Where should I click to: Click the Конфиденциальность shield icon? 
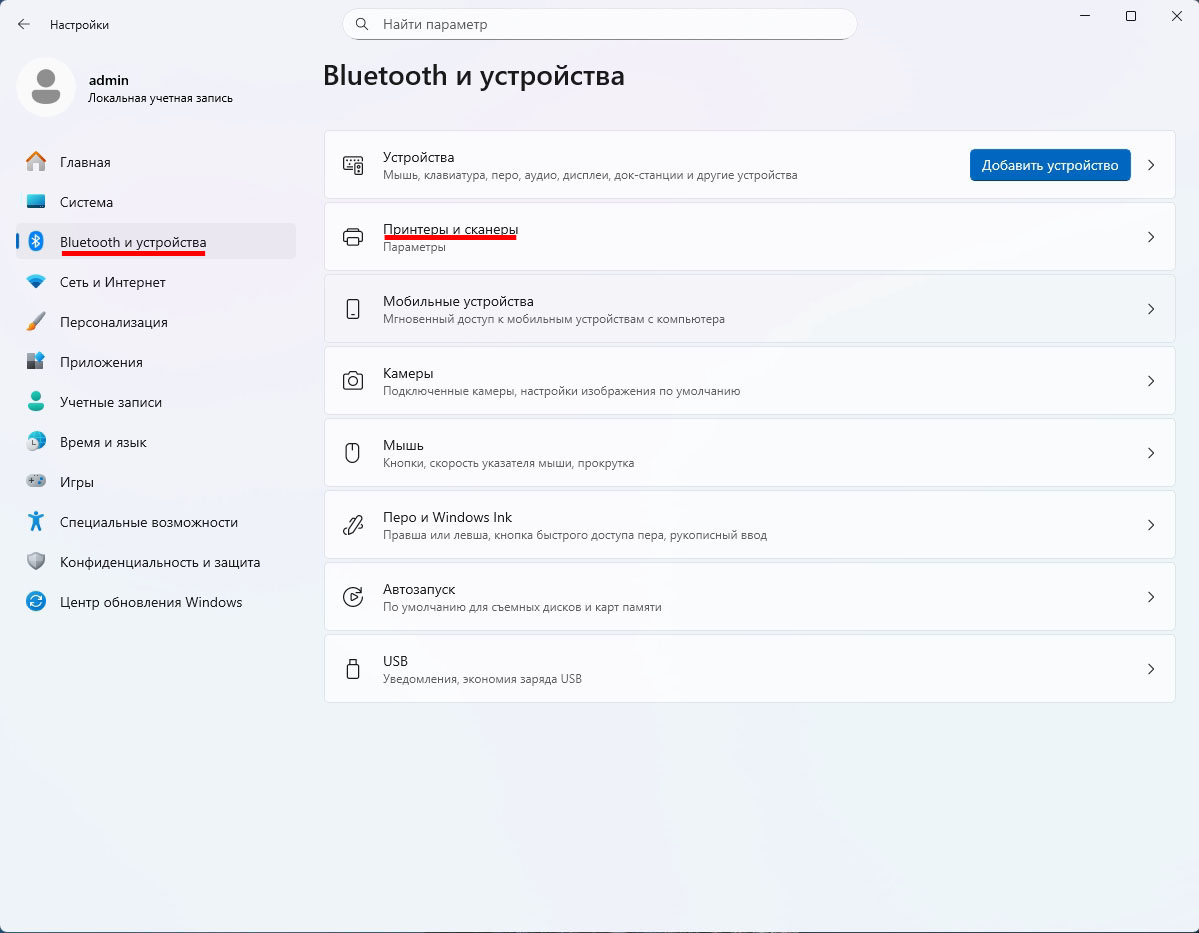tap(36, 561)
